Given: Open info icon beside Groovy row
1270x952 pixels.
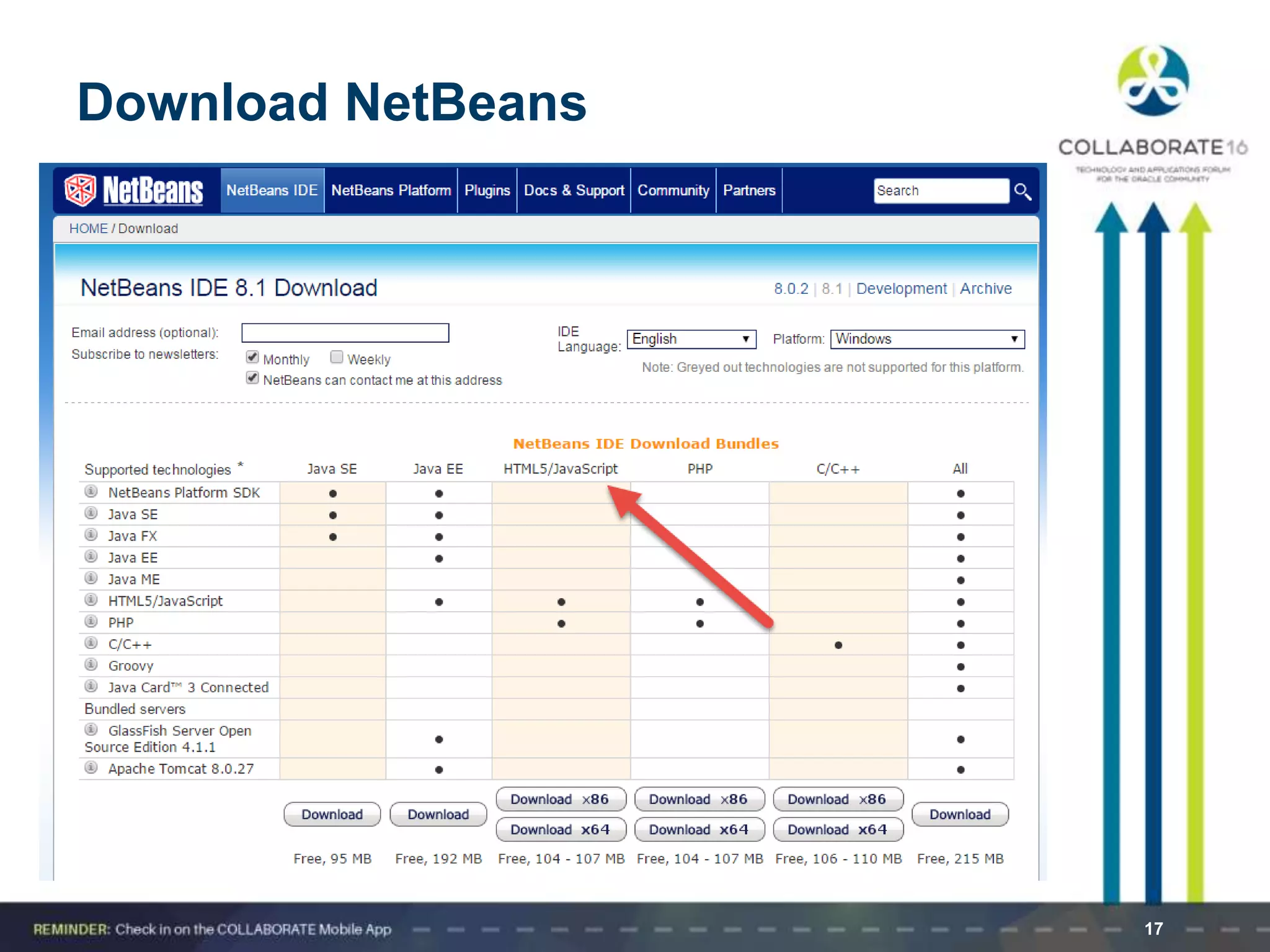Looking at the screenshot, I should [91, 665].
